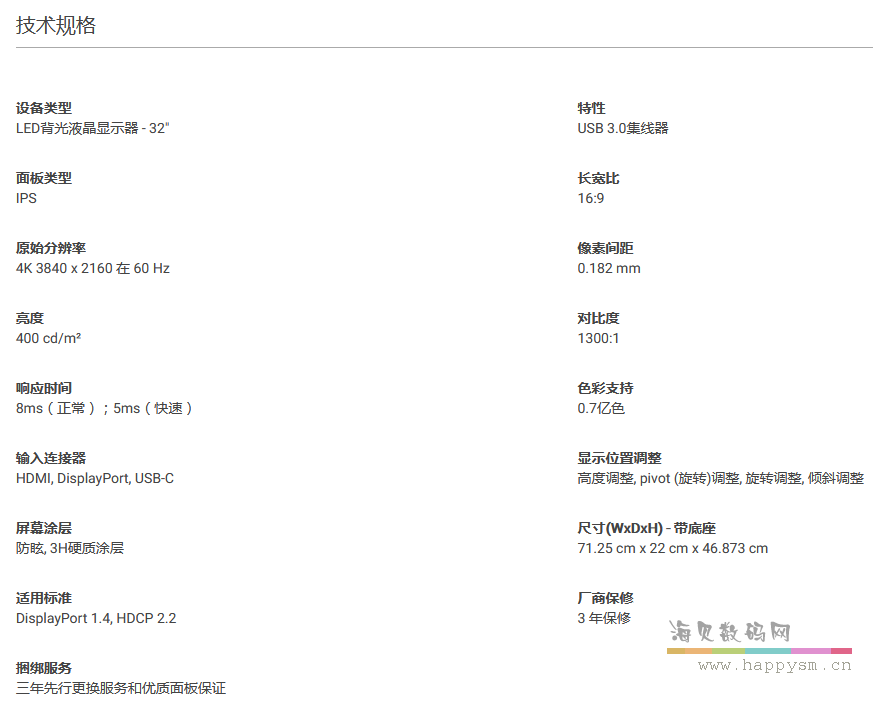
Task: Select the 长宽比 label
Action: (599, 178)
